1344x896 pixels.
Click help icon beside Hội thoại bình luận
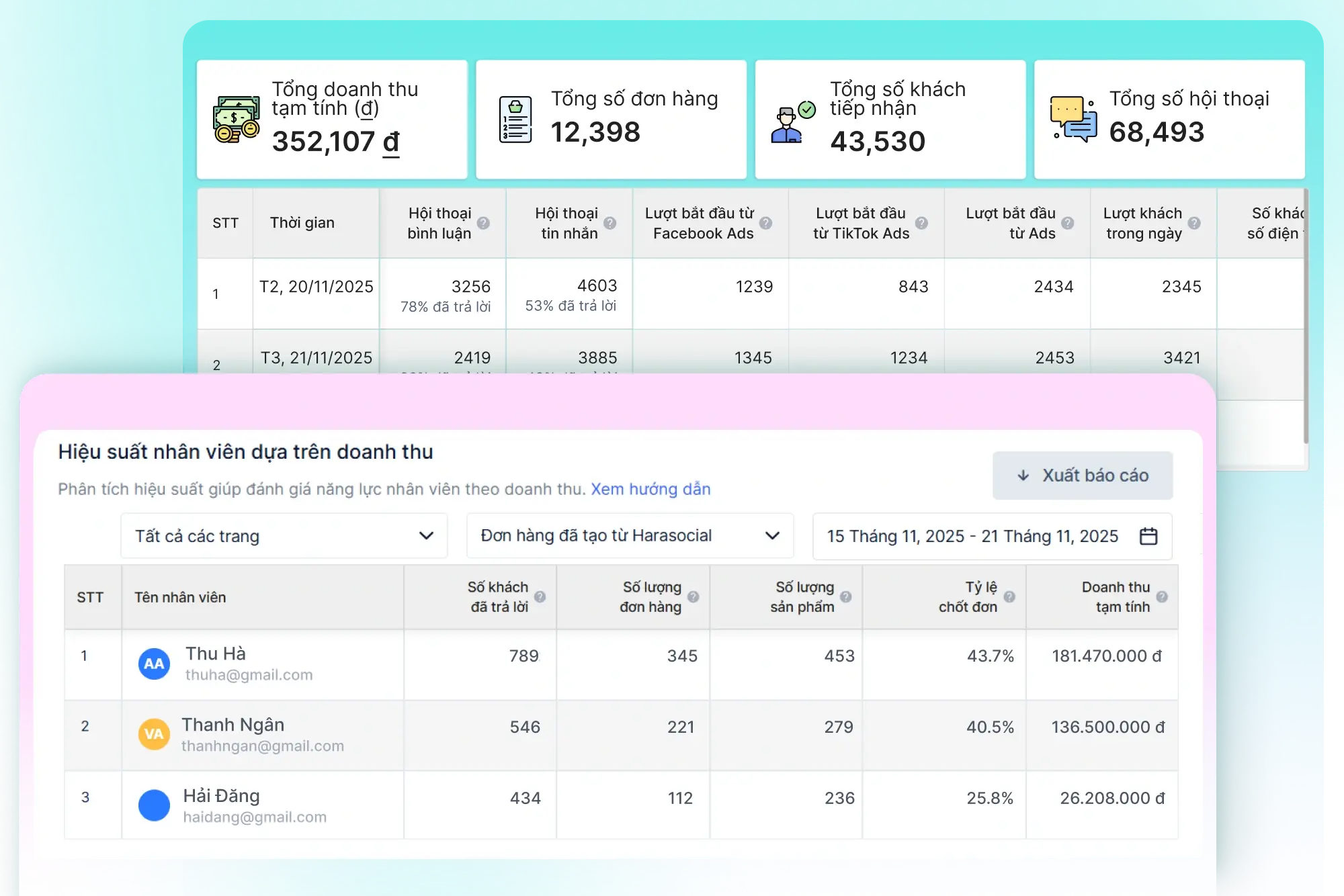click(483, 223)
